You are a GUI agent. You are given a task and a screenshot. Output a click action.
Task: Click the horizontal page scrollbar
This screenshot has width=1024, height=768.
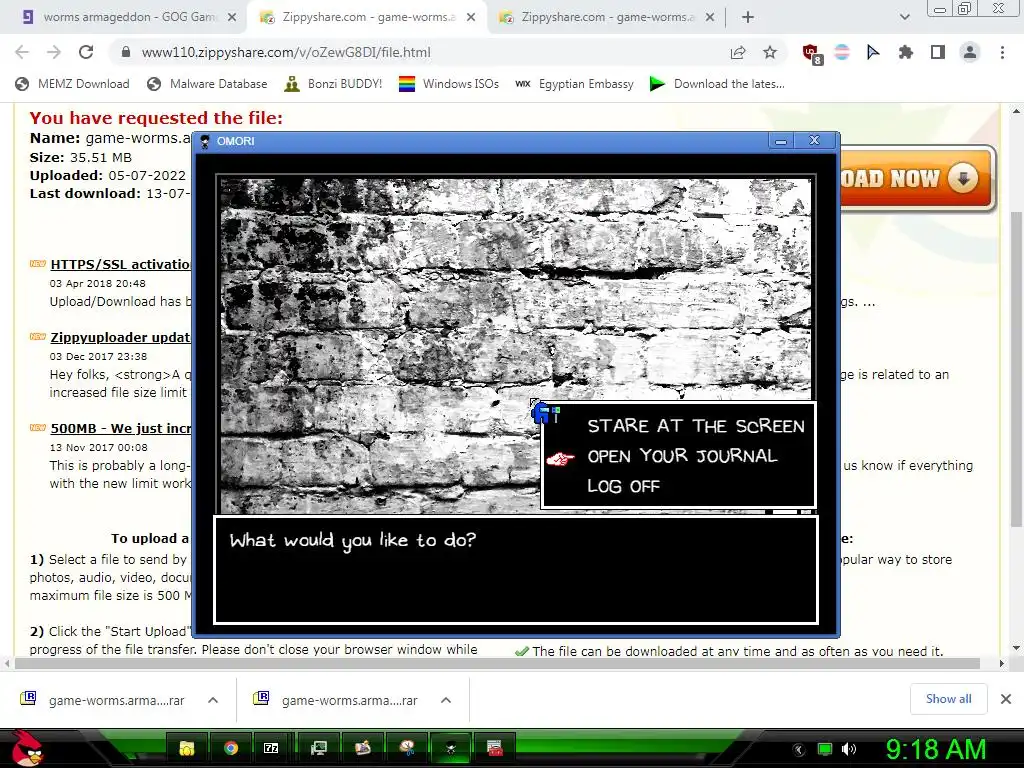(x=496, y=664)
